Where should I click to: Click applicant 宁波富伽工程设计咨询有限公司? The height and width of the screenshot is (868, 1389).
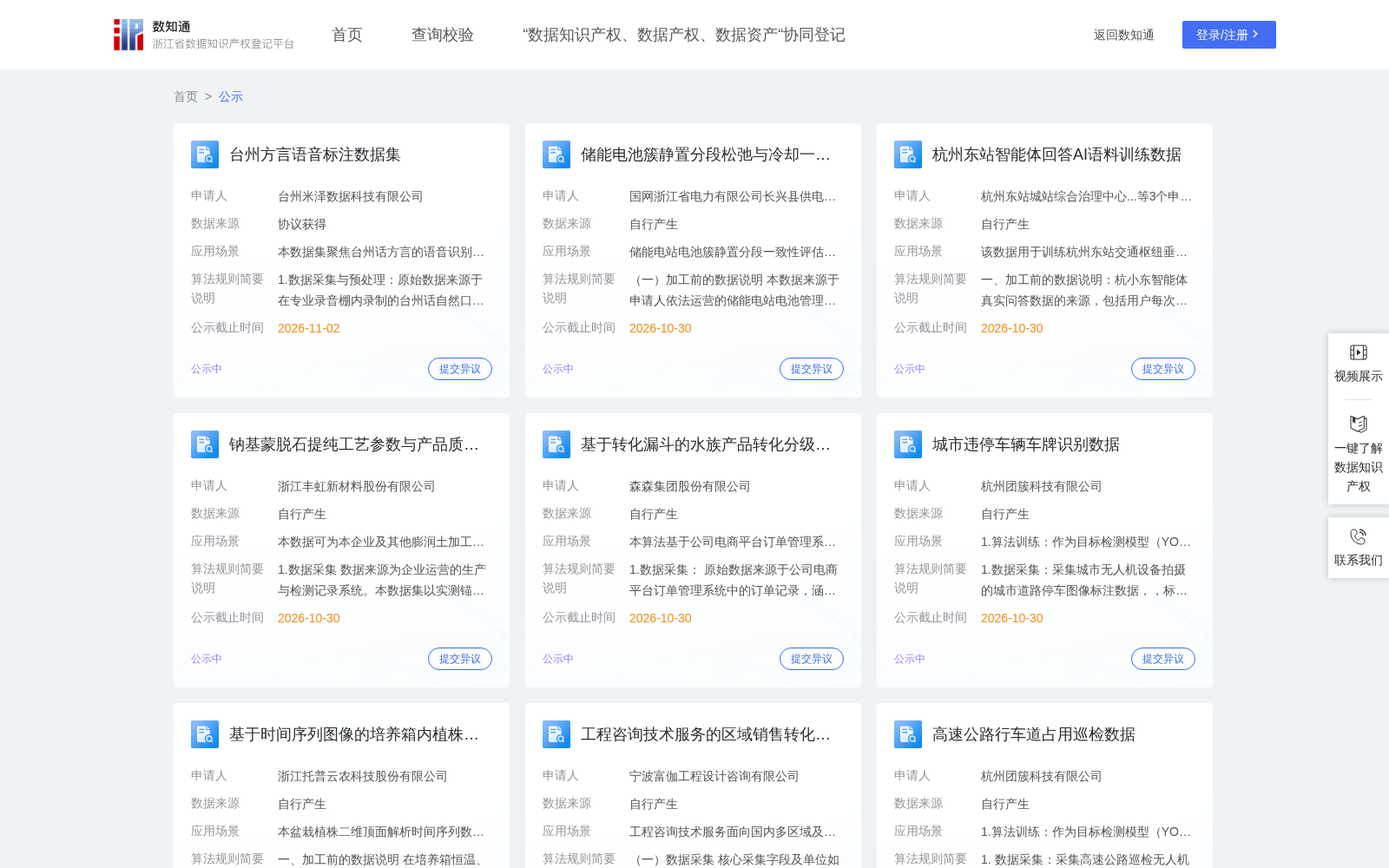[714, 776]
